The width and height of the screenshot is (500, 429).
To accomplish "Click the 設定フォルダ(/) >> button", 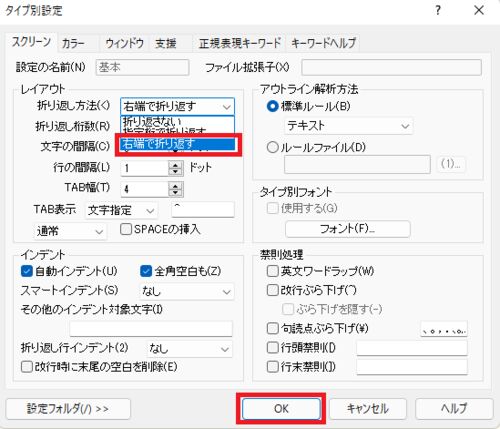I will (68, 409).
